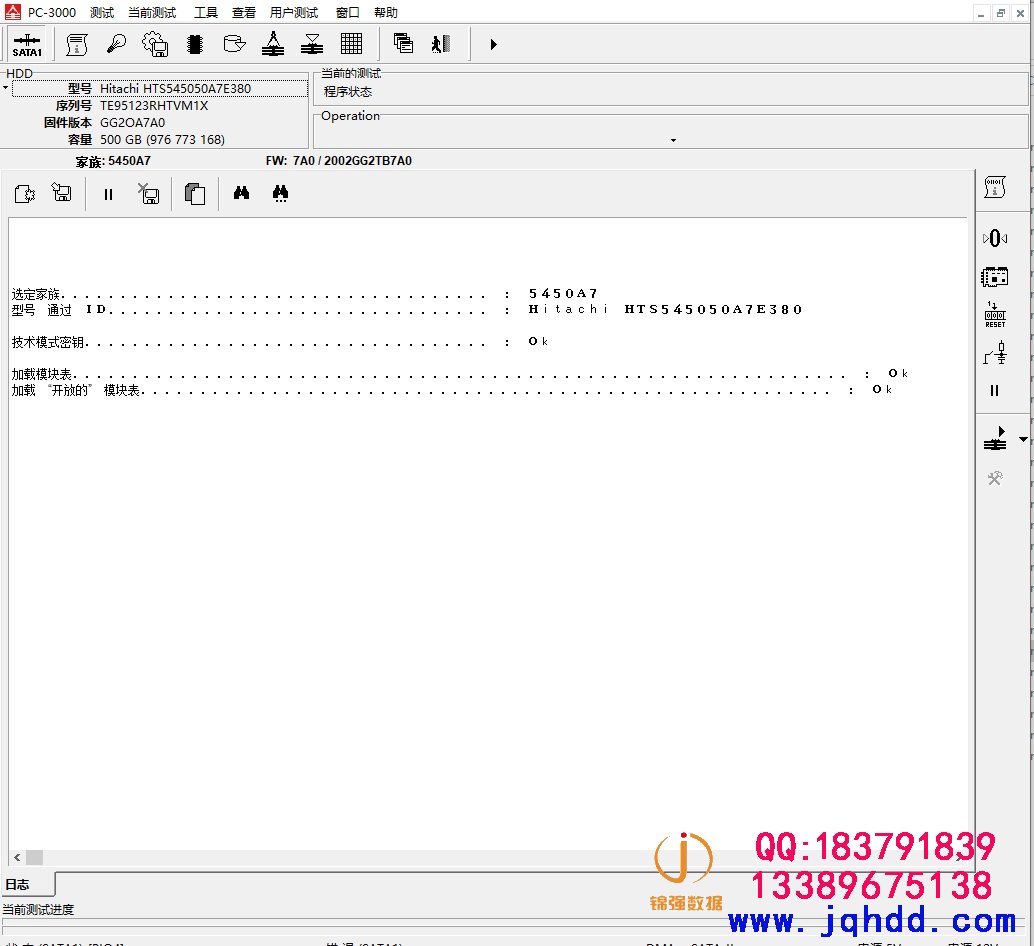The height and width of the screenshot is (946, 1034).
Task: Open the gear-with-disk utility icon
Action: [x=156, y=45]
